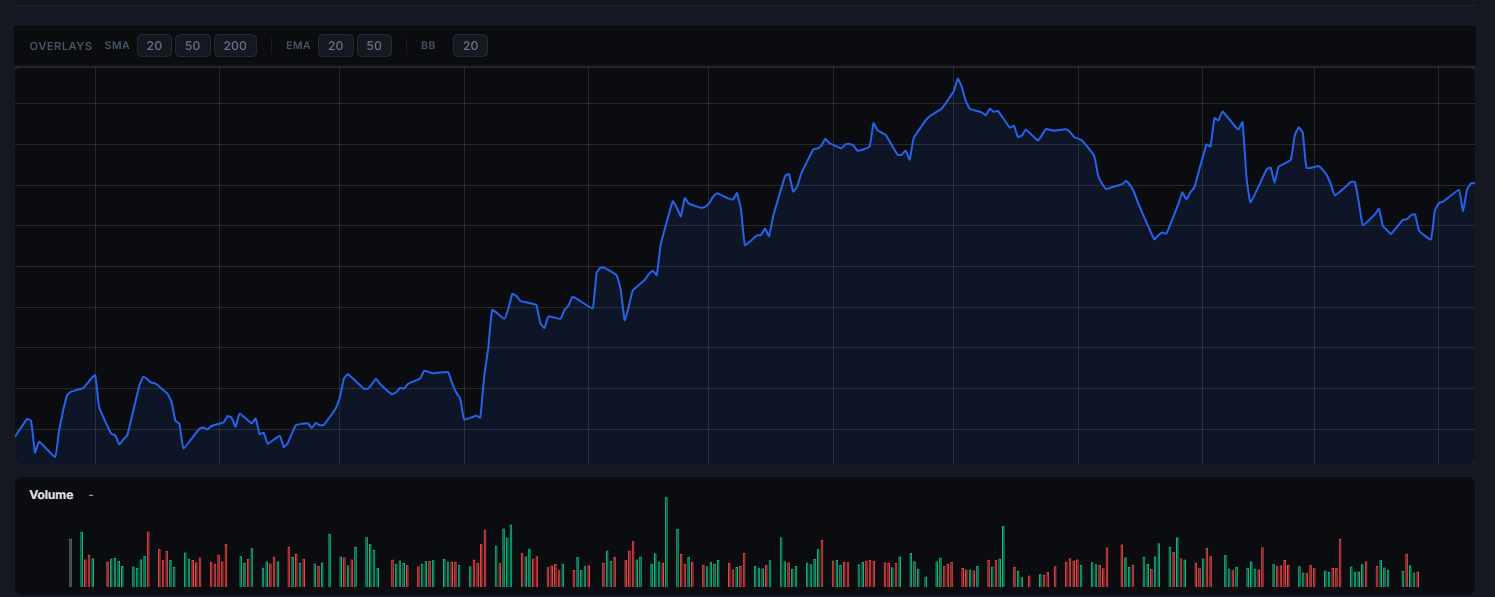Viewport: 1495px width, 597px height.
Task: Toggle the EMA 50 overlay button
Action: (374, 46)
